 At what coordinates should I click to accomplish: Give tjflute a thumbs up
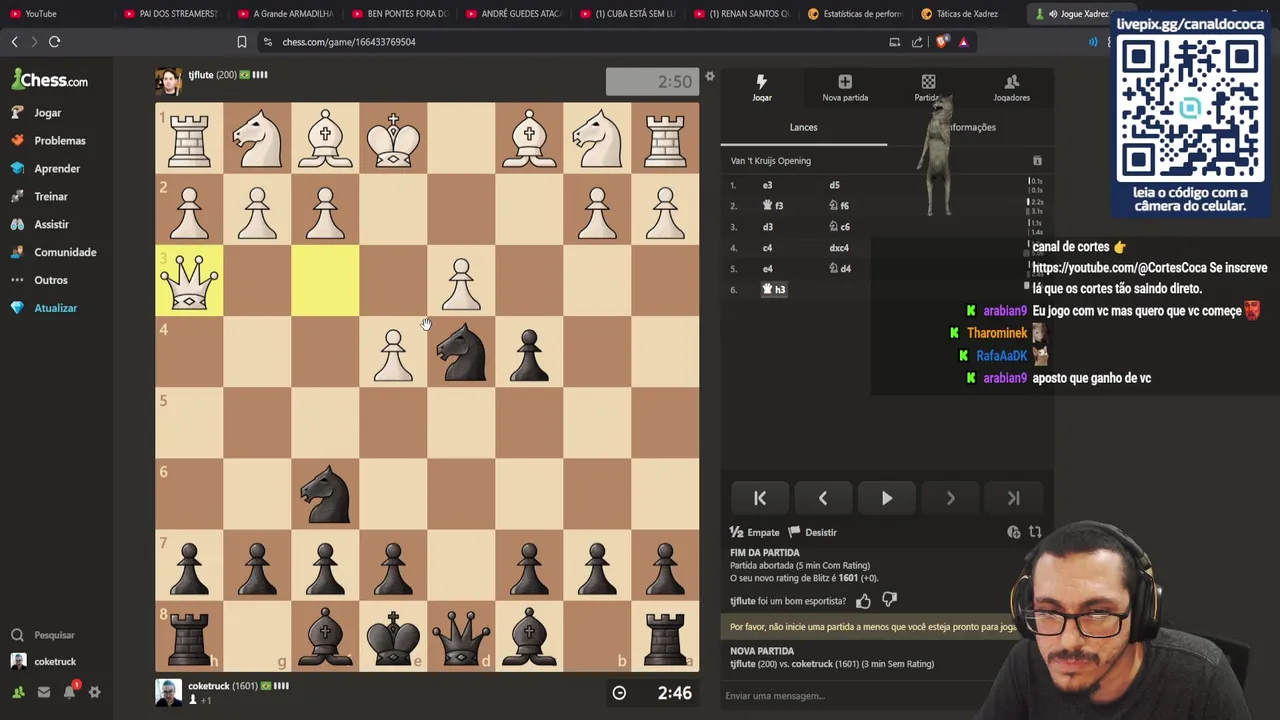coord(863,601)
